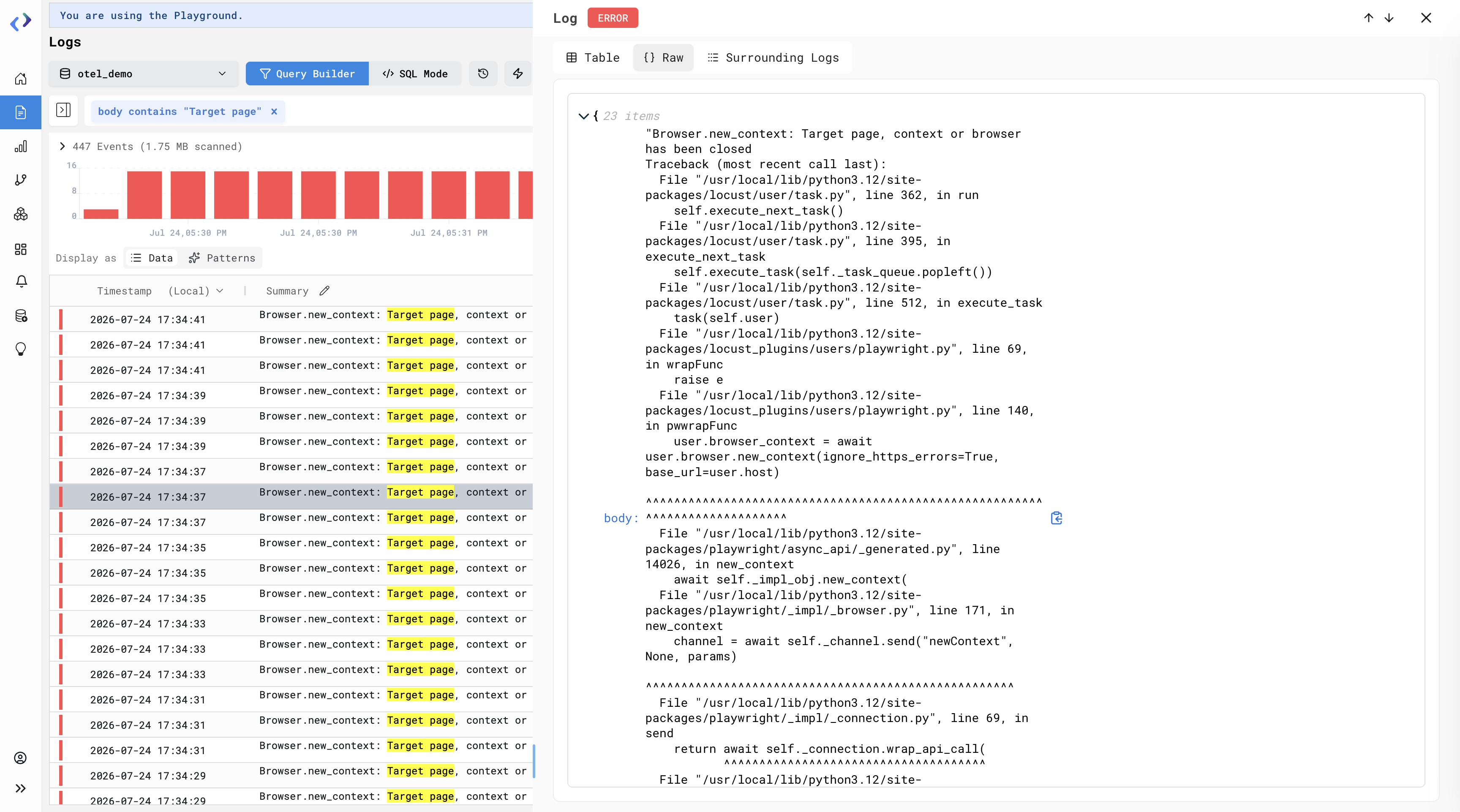Open the branch traces icon in sidebar
Screen dimensions: 1460x812
click(20, 180)
